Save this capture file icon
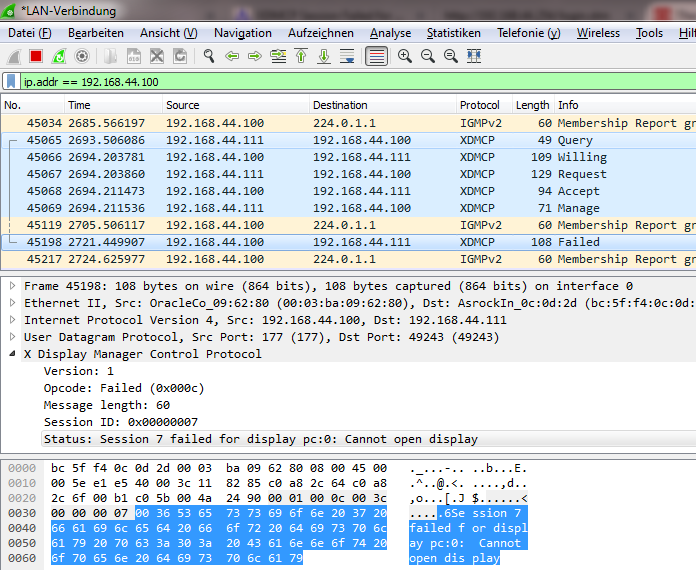The width and height of the screenshot is (696, 570). 134,56
